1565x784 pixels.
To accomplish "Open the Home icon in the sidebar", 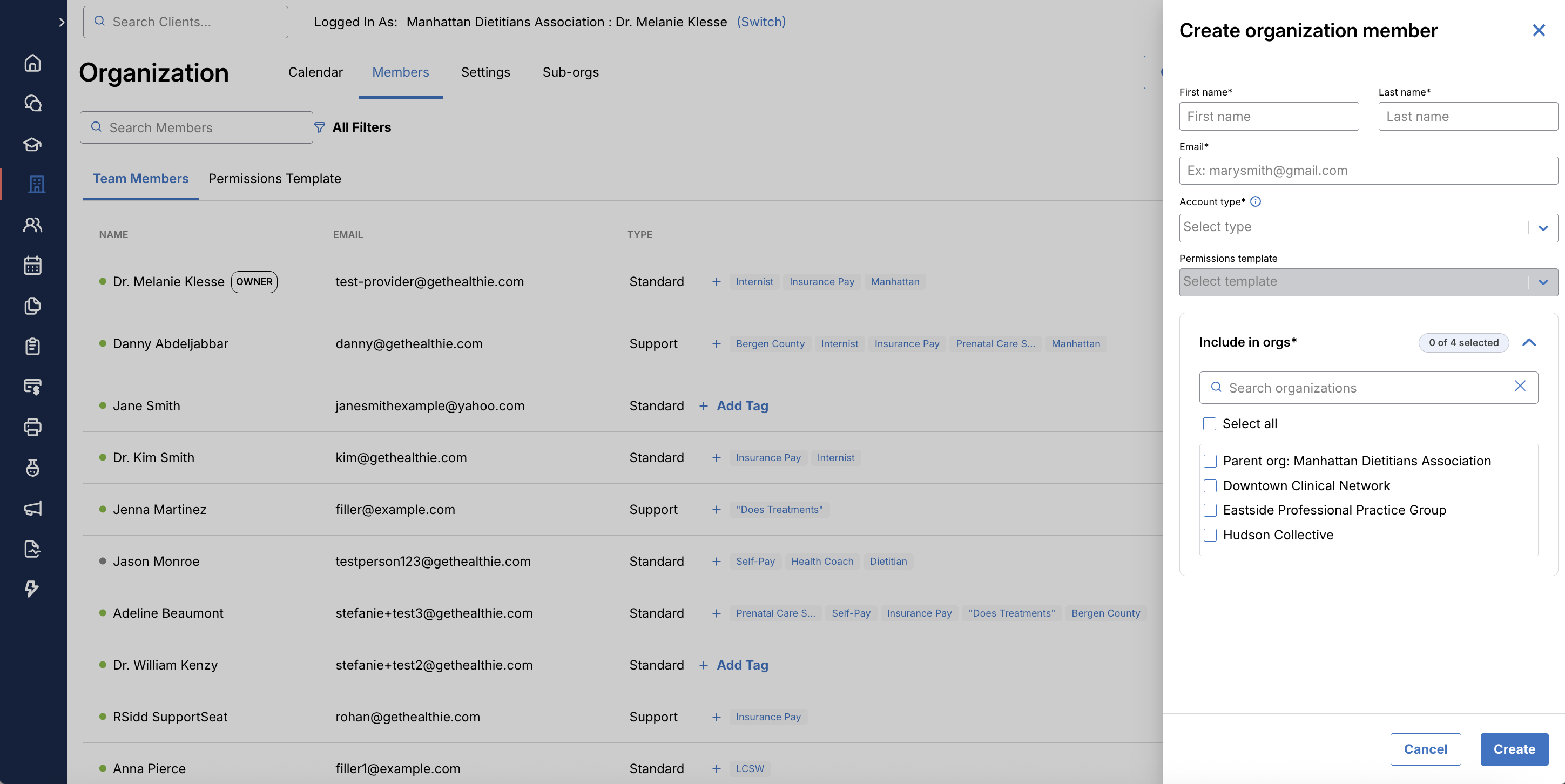I will point(33,63).
